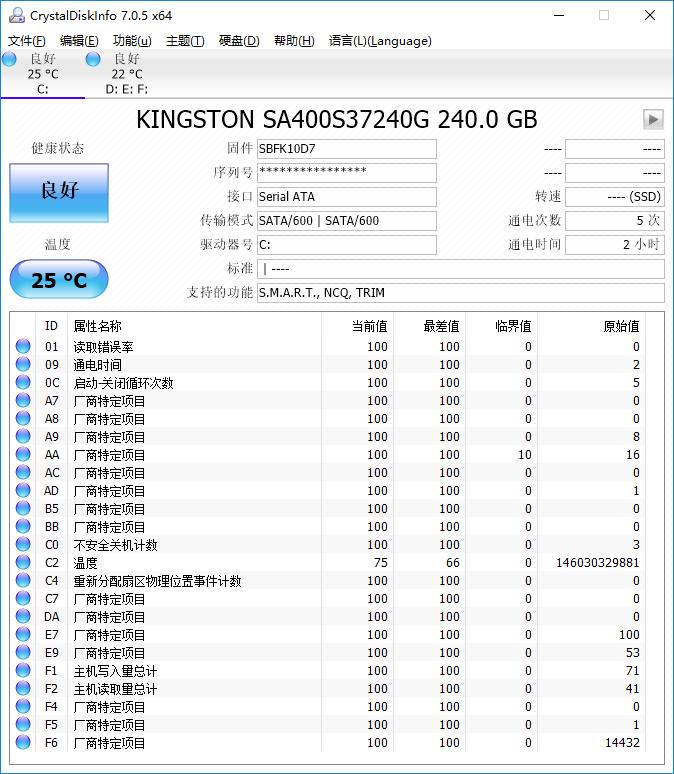The height and width of the screenshot is (774, 674).
Task: Click the 良好 health status button
Action: coord(59,193)
